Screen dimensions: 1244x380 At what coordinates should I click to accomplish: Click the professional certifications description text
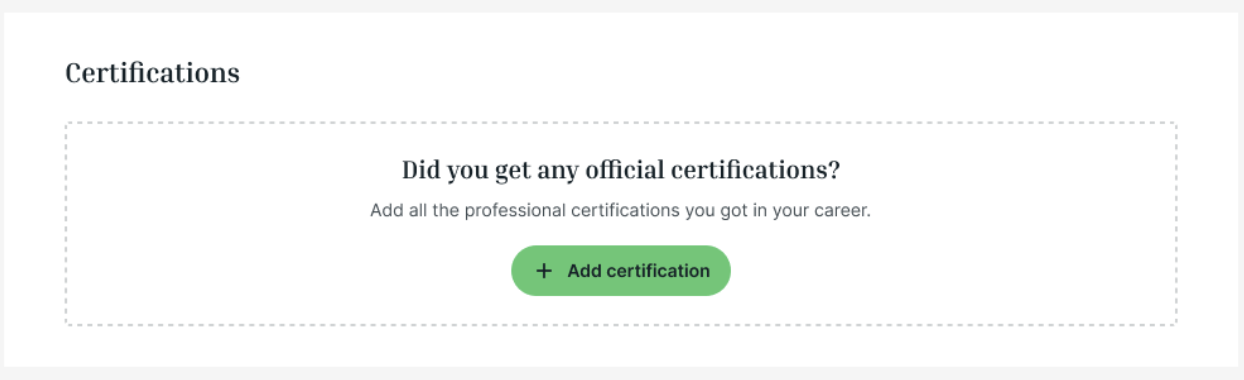point(621,212)
